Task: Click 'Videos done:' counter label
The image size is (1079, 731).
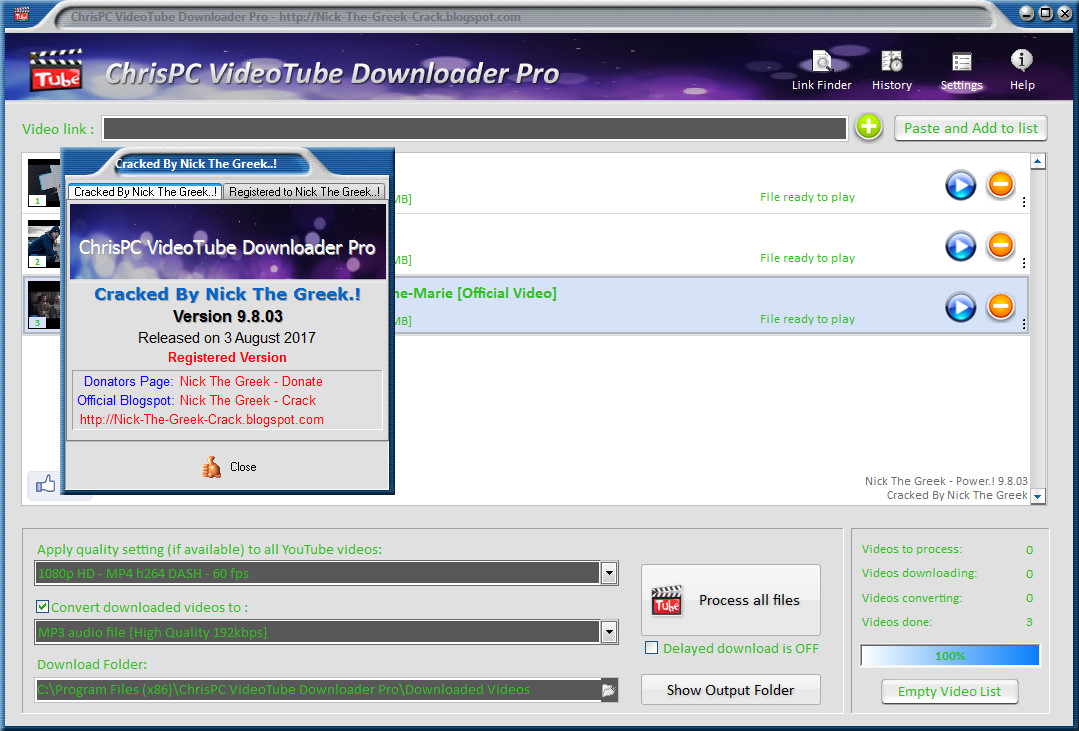Action: pos(897,622)
